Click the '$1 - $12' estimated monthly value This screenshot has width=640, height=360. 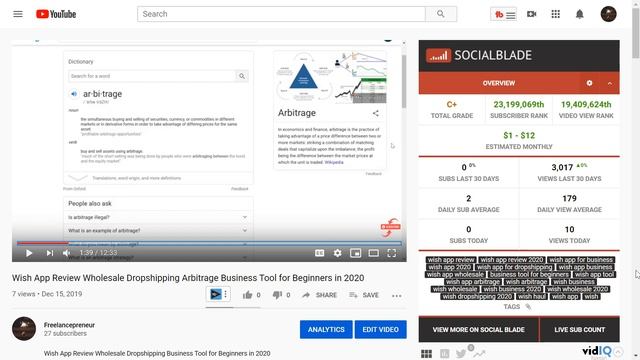tap(519, 136)
